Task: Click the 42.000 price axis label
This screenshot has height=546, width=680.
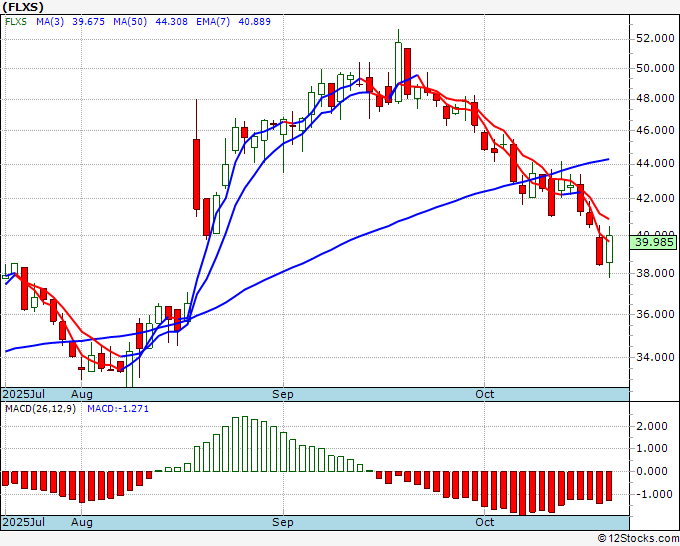Action: (655, 199)
